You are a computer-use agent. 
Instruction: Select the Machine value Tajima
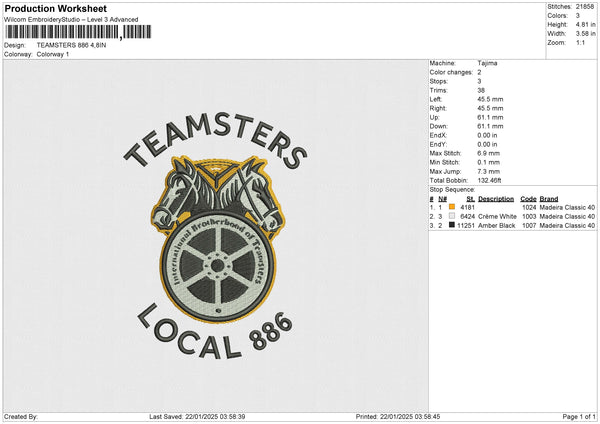click(x=488, y=63)
